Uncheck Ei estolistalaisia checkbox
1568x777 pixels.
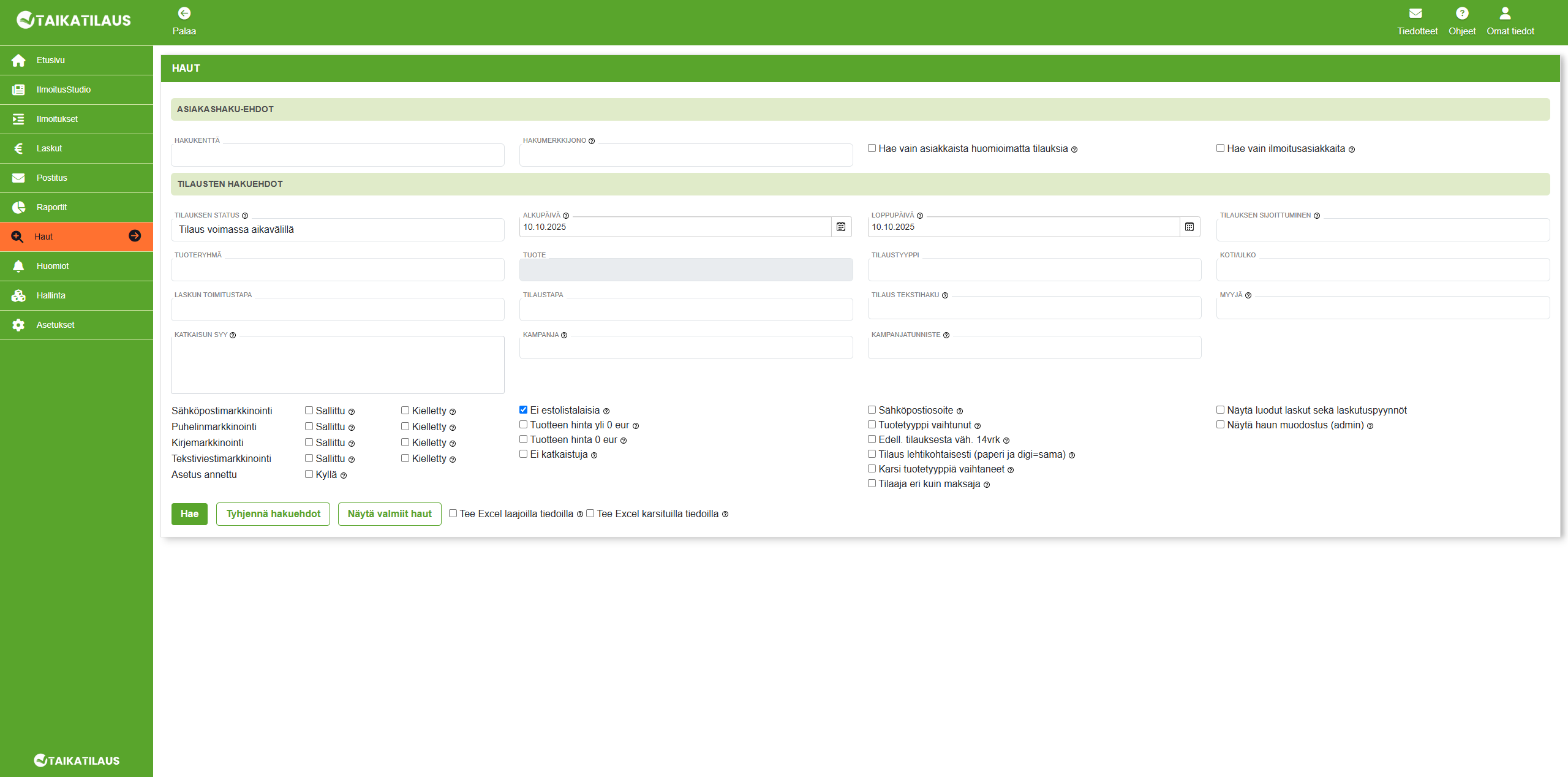coord(524,410)
